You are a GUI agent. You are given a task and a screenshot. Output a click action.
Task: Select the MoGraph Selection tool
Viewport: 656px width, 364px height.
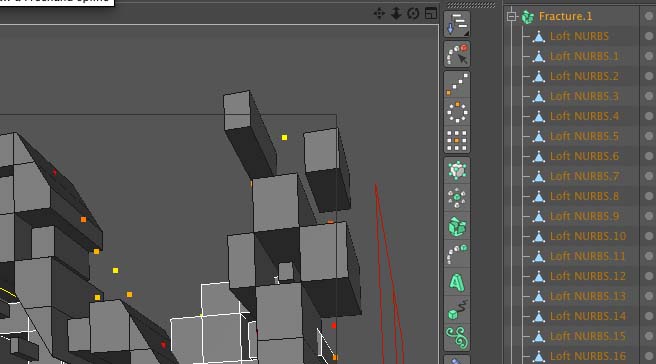(x=457, y=54)
